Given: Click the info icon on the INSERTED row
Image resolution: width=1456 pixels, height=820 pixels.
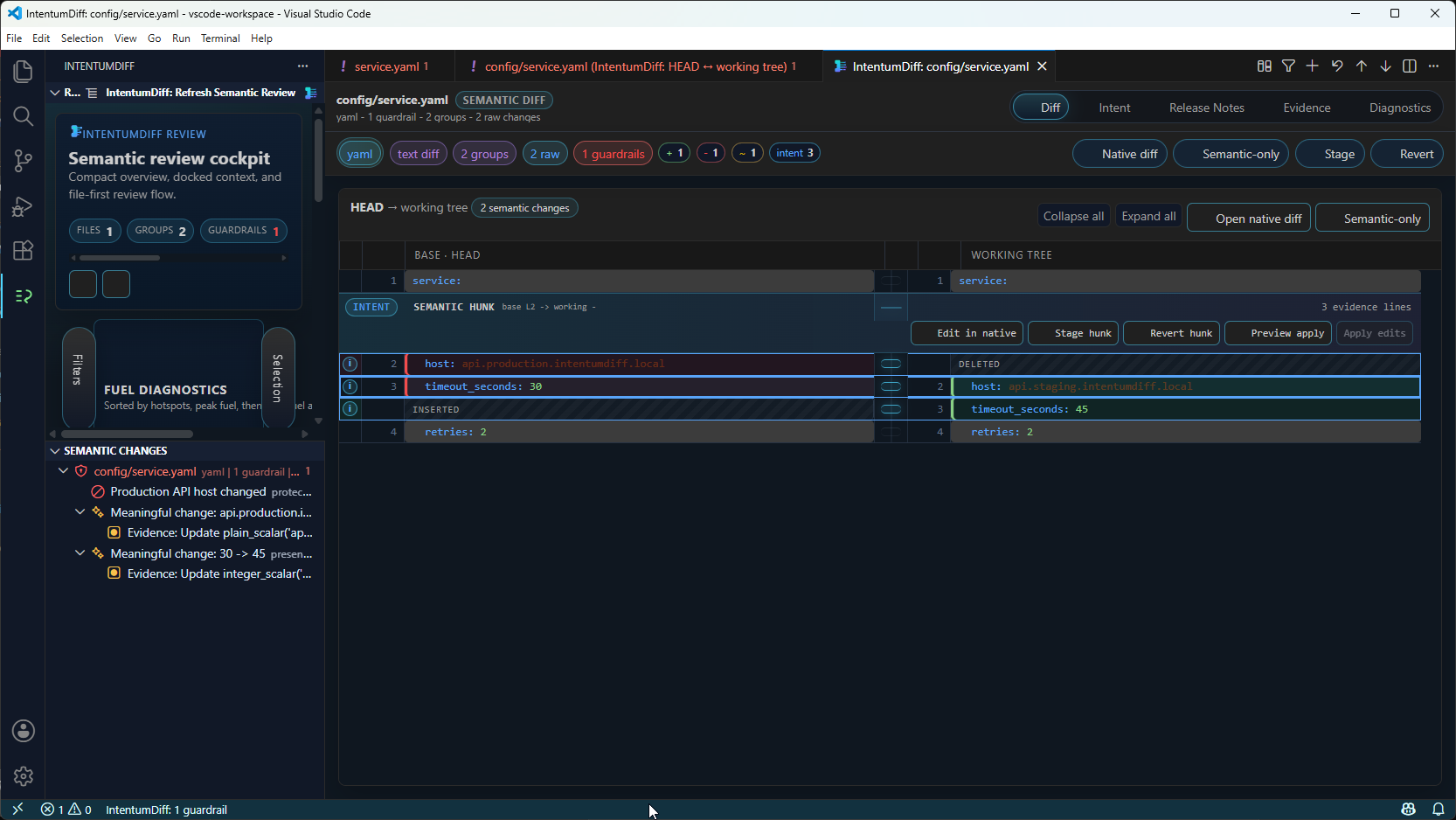Looking at the screenshot, I should click(x=350, y=409).
